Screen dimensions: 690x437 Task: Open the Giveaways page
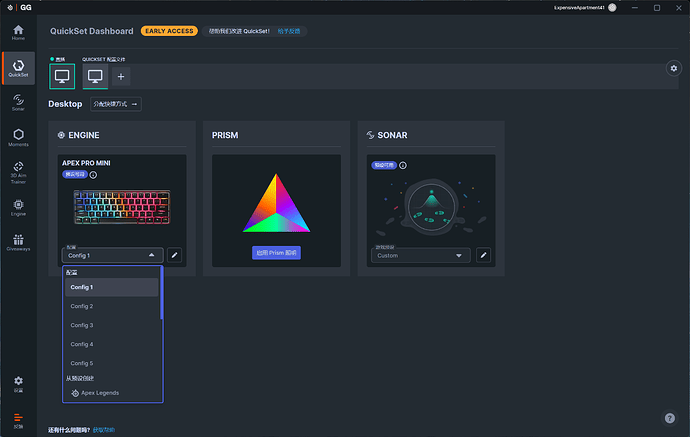pos(18,242)
